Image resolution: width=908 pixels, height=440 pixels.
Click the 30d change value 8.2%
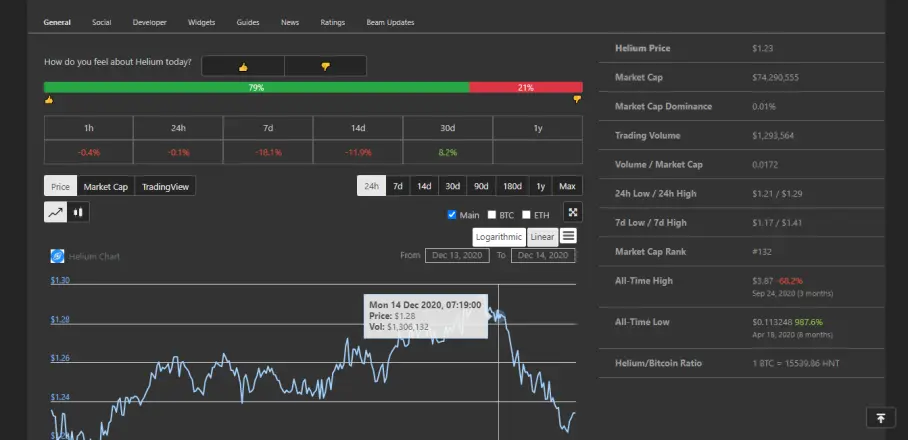(448, 152)
